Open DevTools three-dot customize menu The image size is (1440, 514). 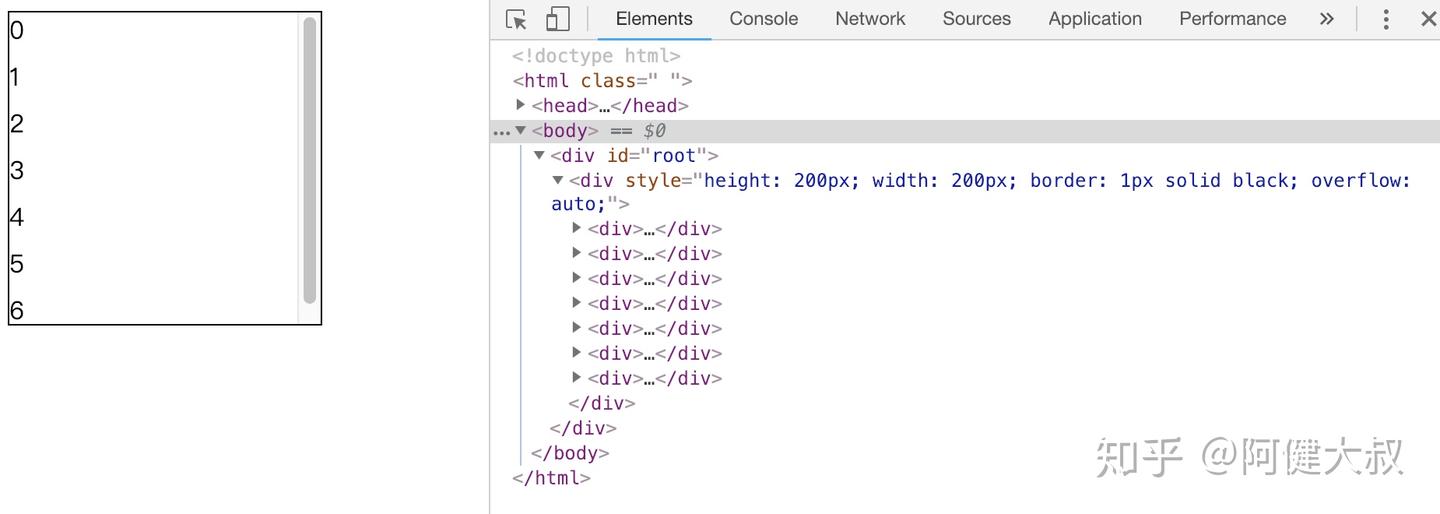(1386, 19)
